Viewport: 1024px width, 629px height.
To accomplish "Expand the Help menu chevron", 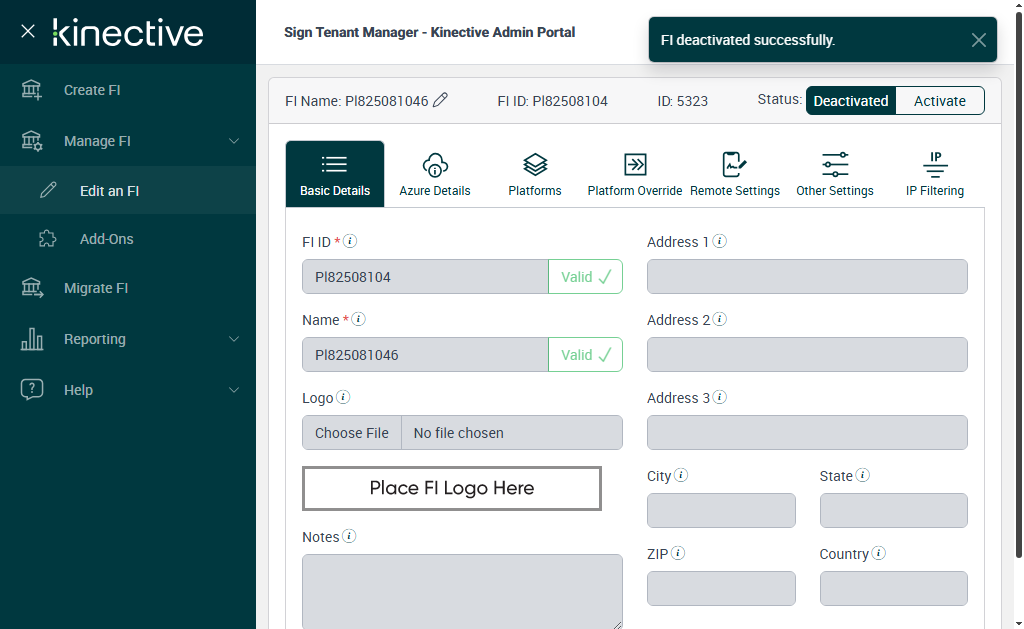I will click(234, 390).
